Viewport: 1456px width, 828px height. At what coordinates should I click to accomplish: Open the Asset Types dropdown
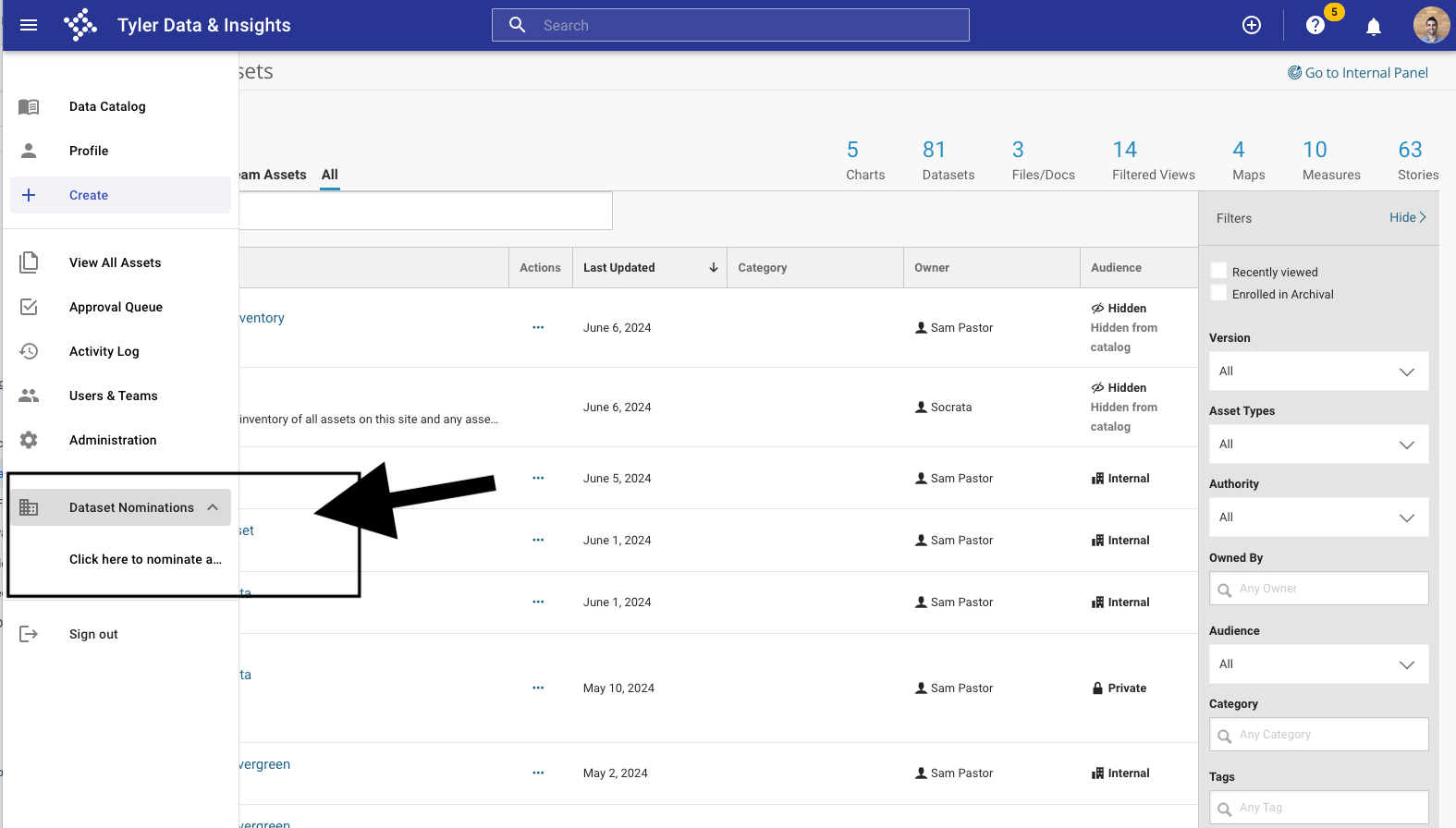click(1318, 444)
